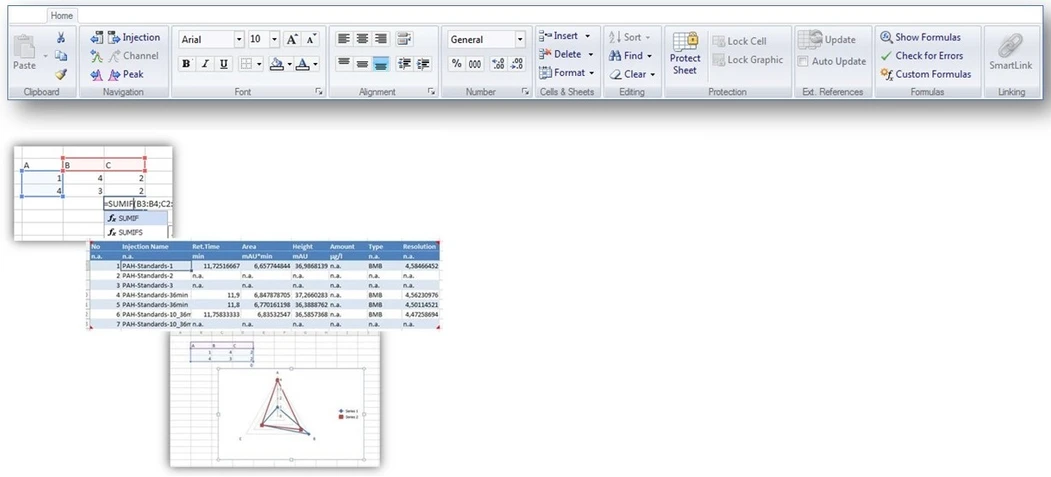
Task: Click the Lock Graphic button
Action: [747, 60]
